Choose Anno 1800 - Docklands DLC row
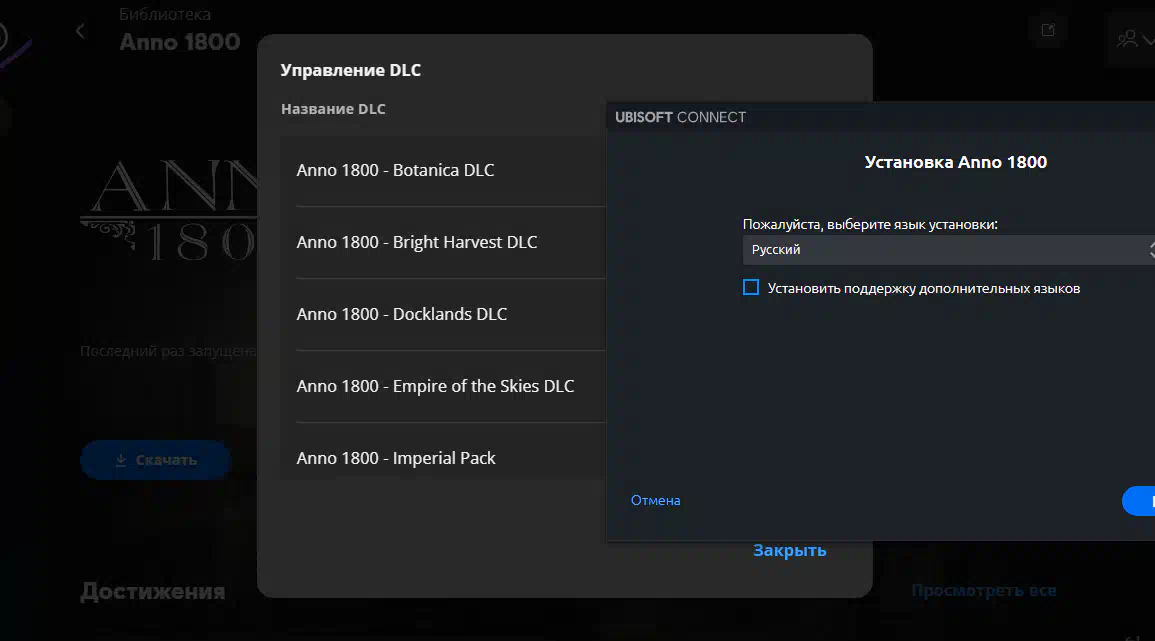 401,314
